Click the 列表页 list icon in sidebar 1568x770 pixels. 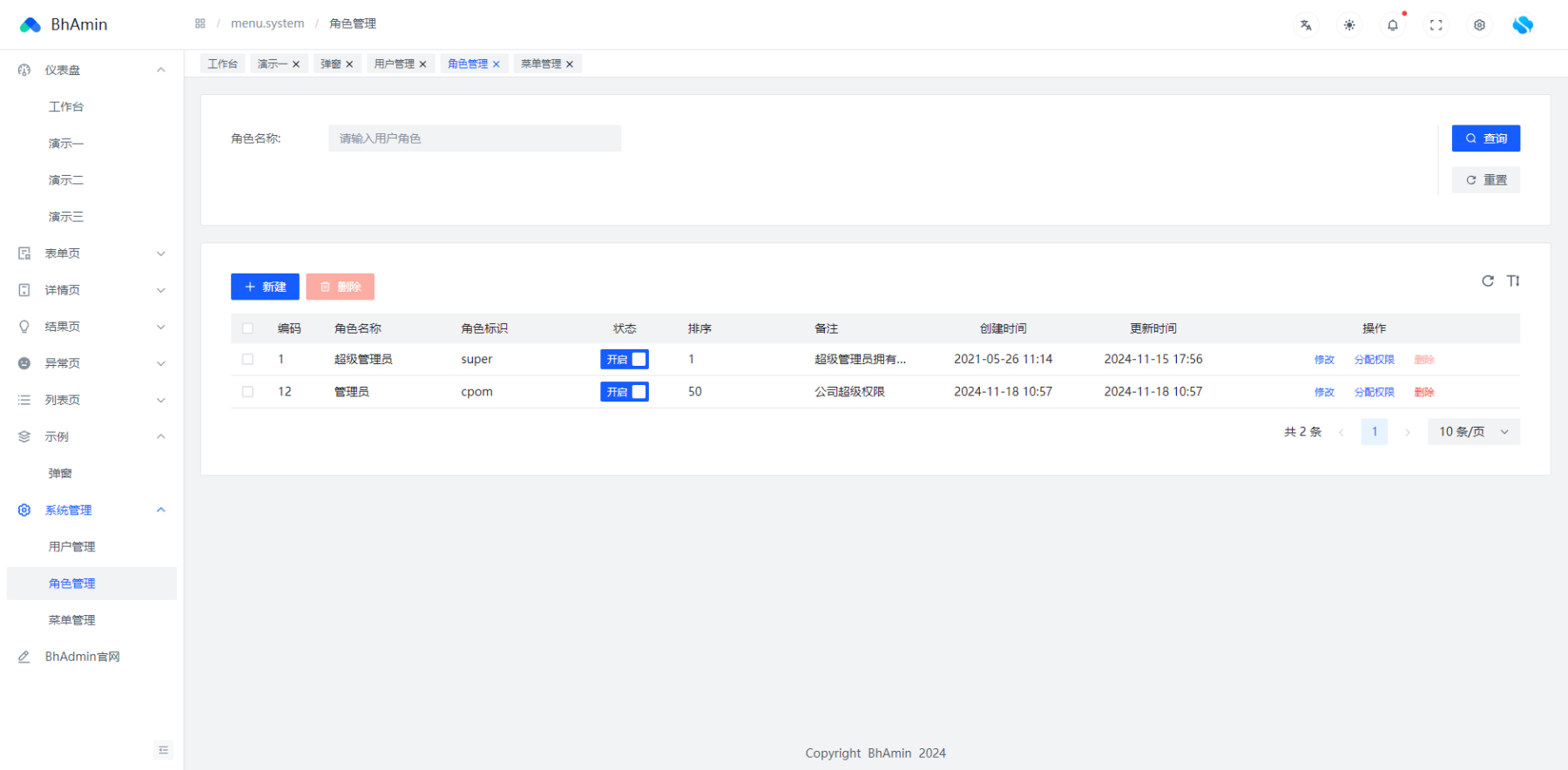pyautogui.click(x=24, y=400)
